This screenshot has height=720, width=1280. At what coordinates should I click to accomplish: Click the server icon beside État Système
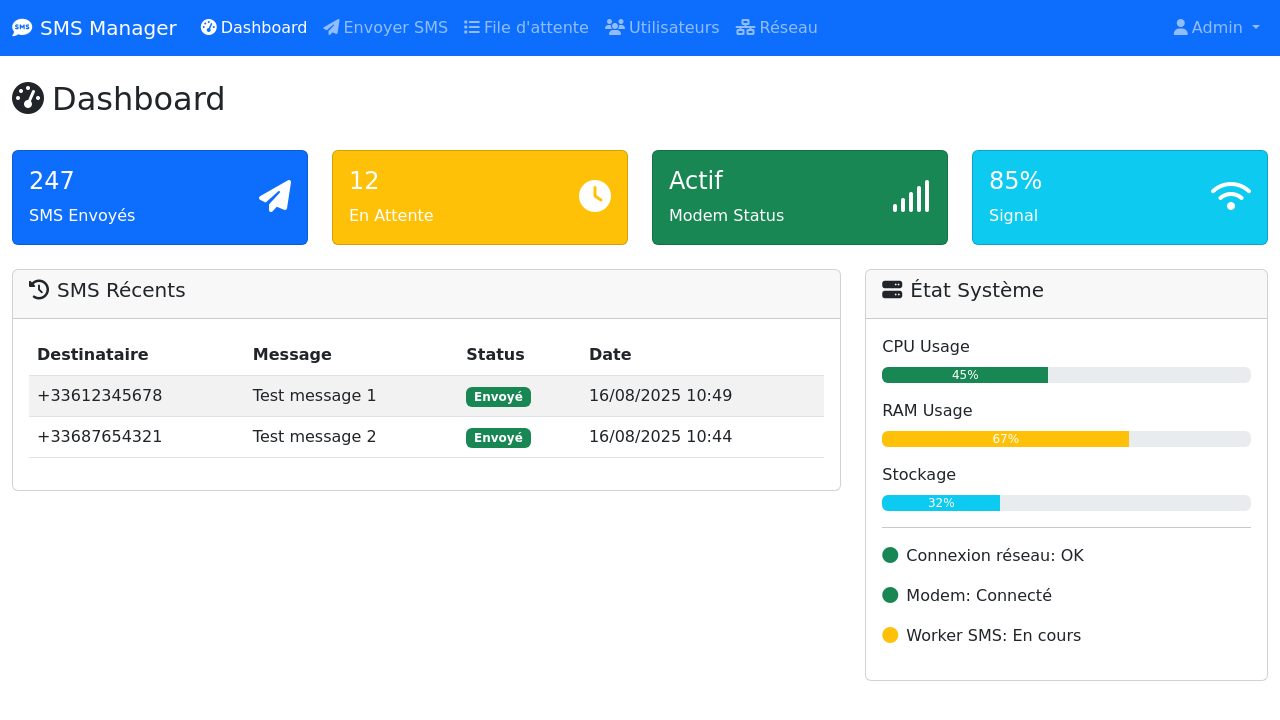[x=892, y=290]
